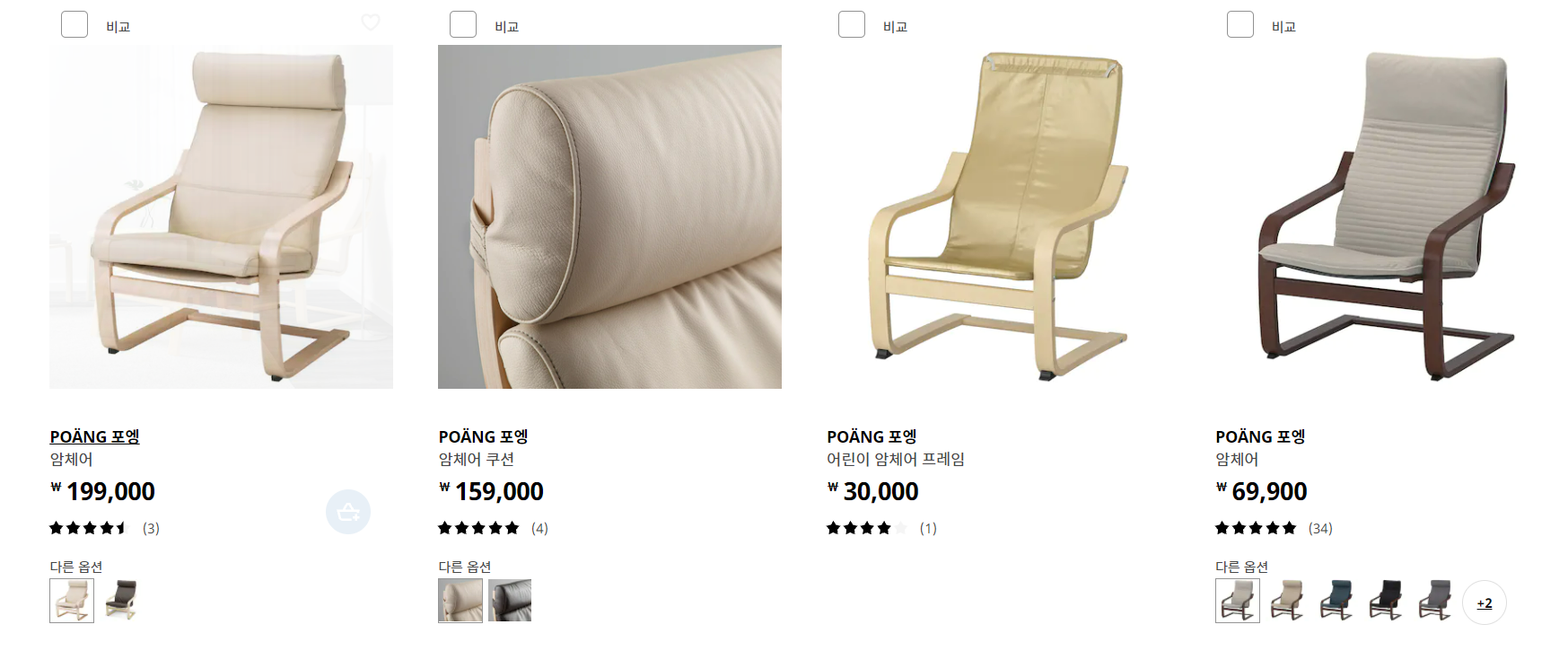Toggle compare checkbox for the 69,900 won armchair
Screen dimensions: 1568x651
(1240, 24)
